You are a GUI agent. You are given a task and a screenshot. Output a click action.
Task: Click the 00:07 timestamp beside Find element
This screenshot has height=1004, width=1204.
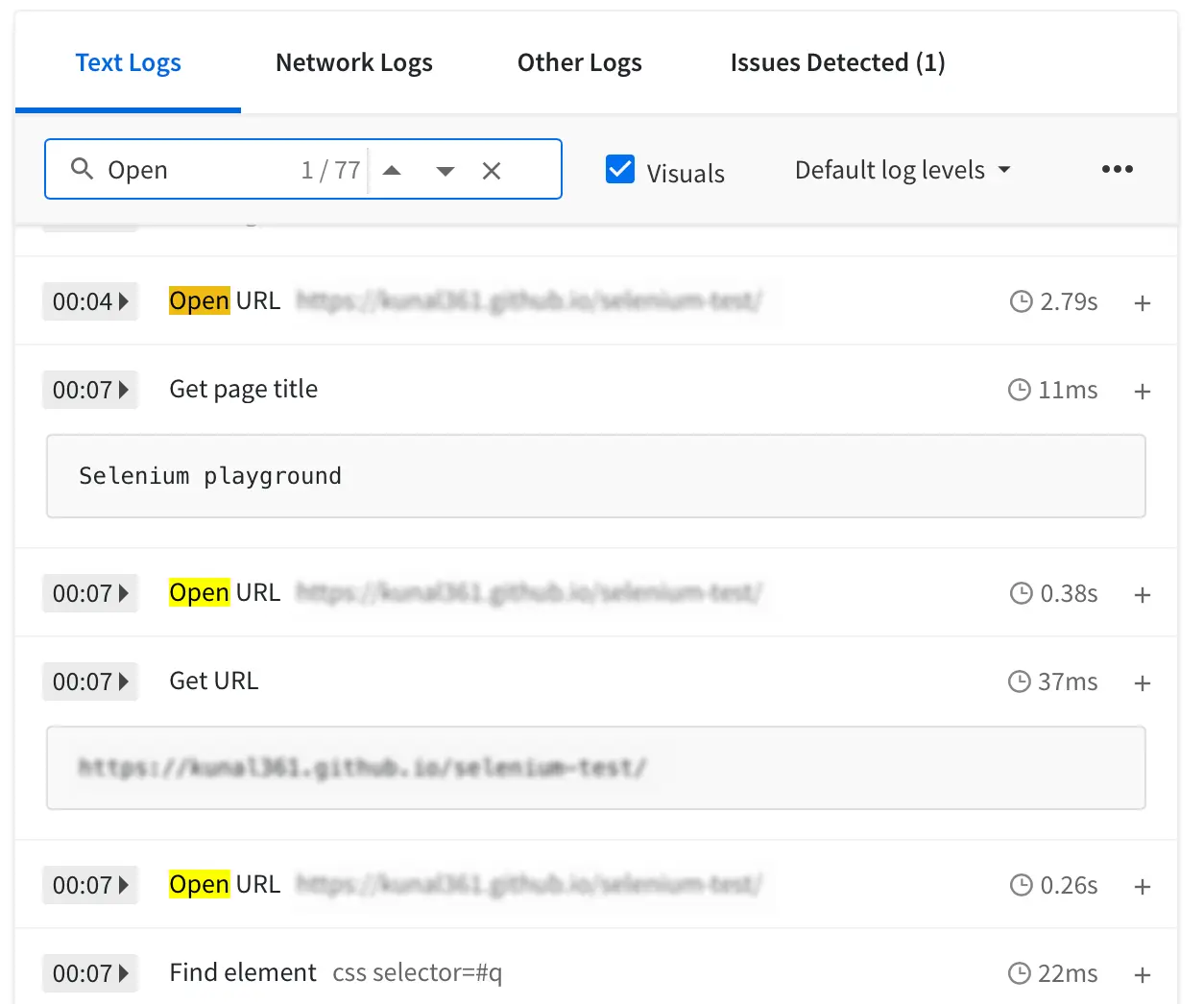coord(90,973)
